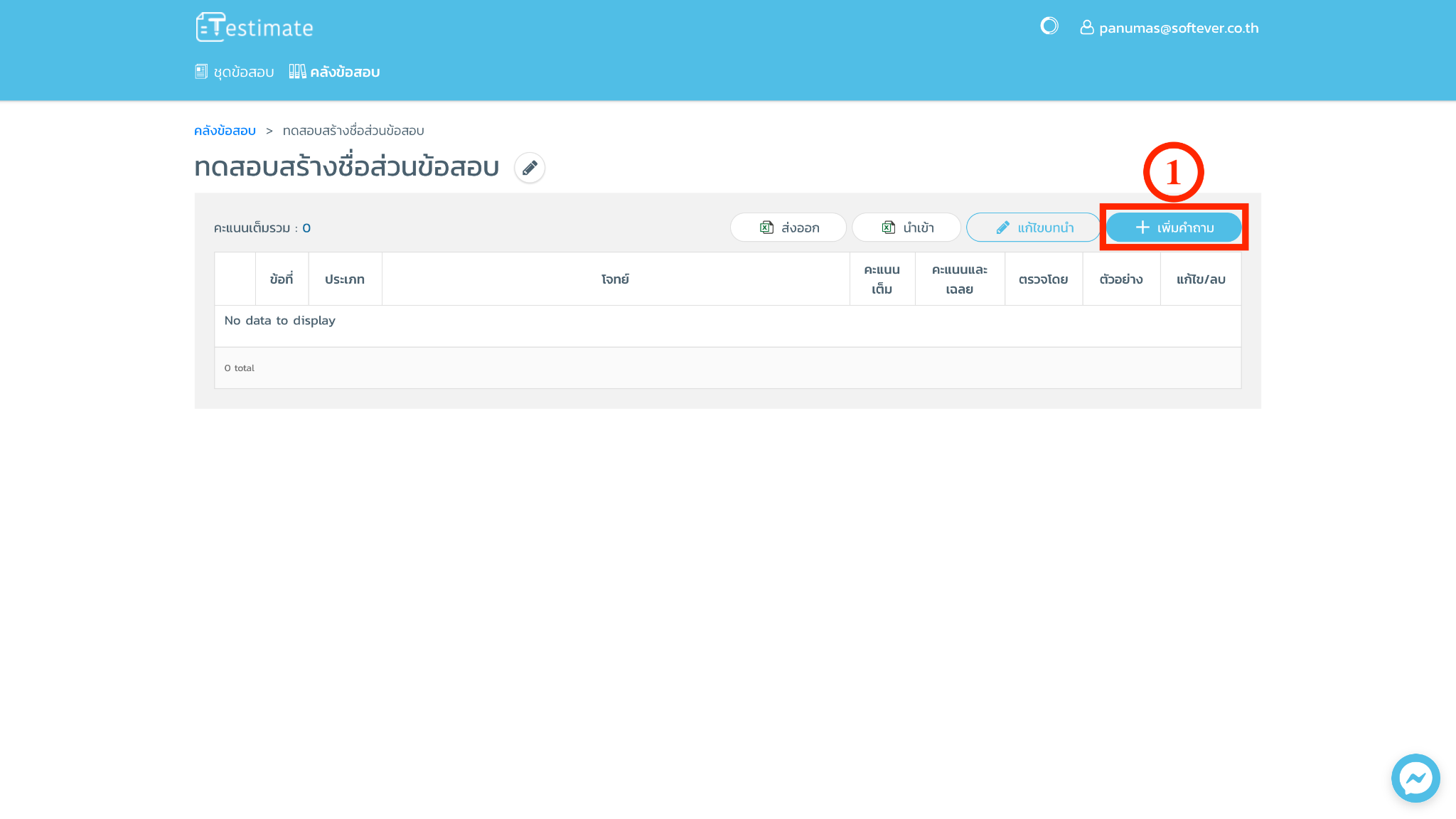Click the คะแนนเต็ม column header
Screen dimensions: 1456x819
[x=882, y=279]
